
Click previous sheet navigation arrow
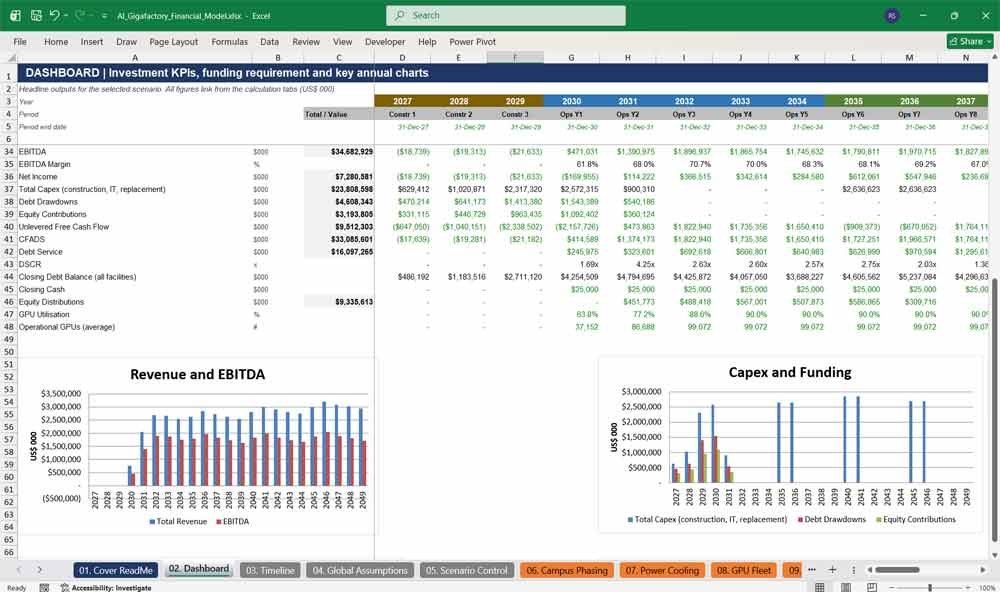pyautogui.click(x=18, y=570)
